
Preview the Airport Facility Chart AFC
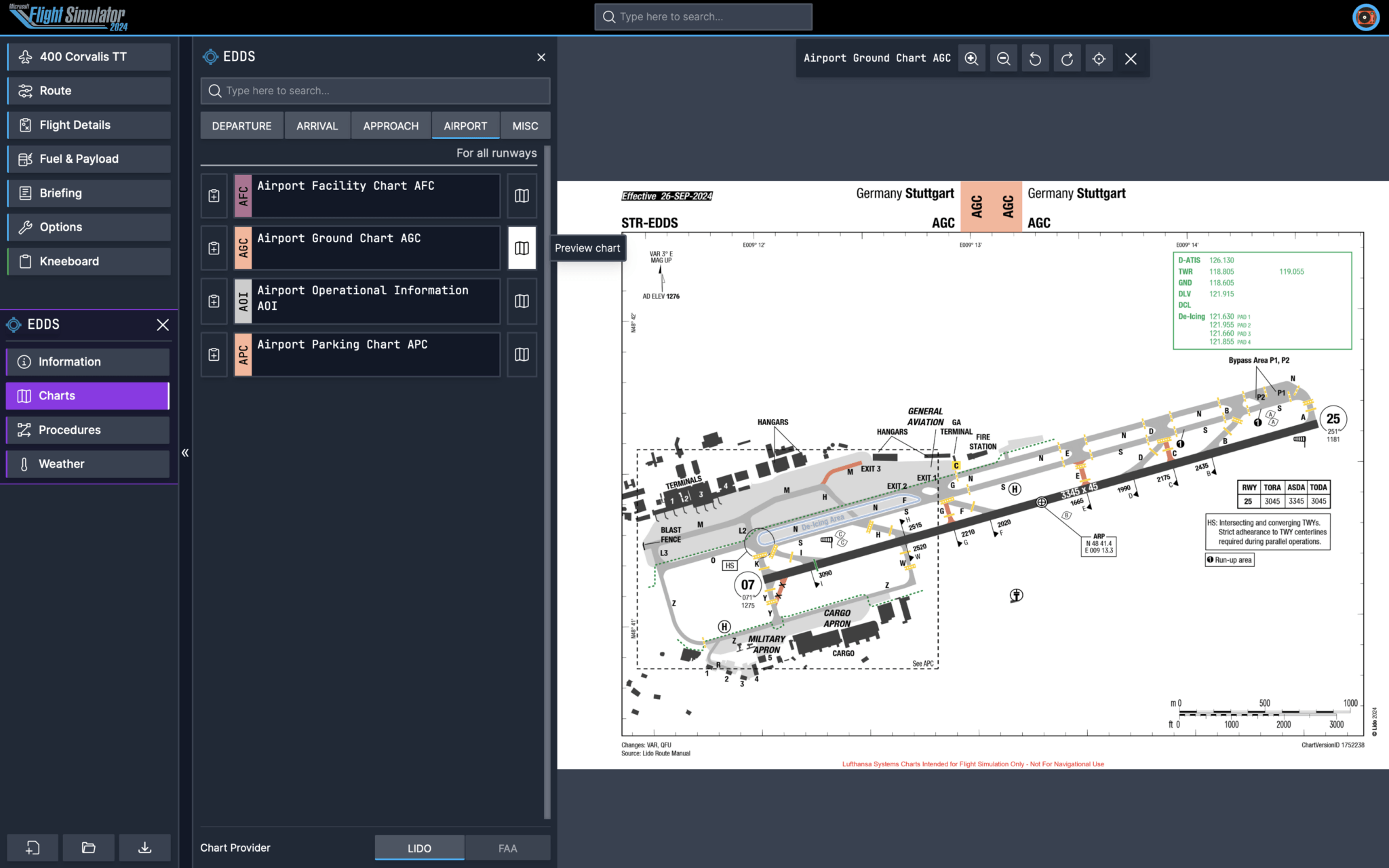coord(522,195)
